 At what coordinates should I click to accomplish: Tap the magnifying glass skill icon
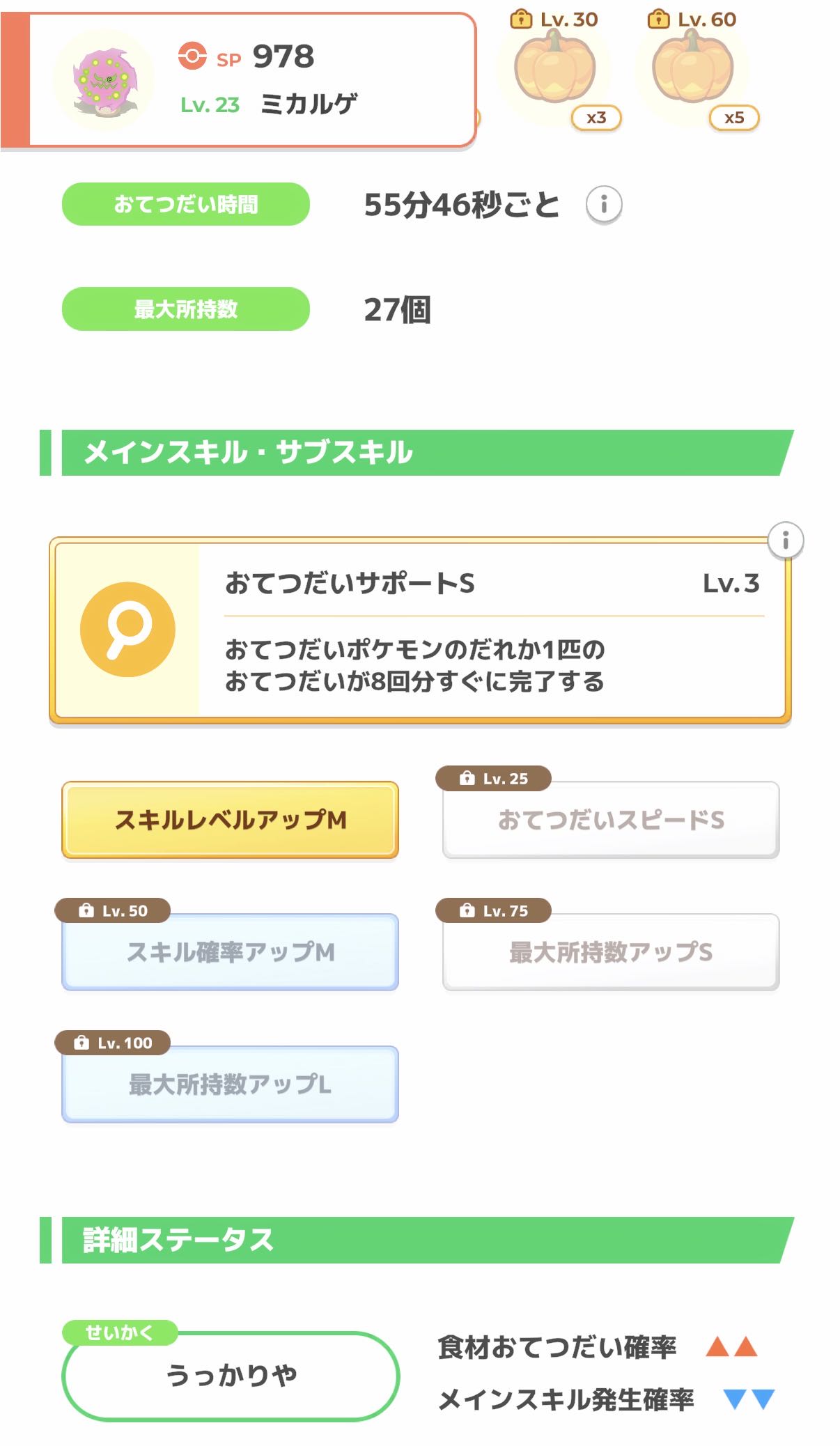[x=127, y=630]
